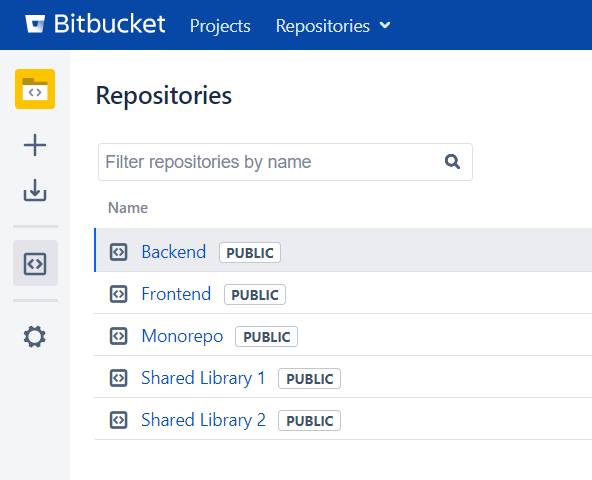Click the Name column header
Viewport: 592px width, 480px height.
[x=128, y=208]
